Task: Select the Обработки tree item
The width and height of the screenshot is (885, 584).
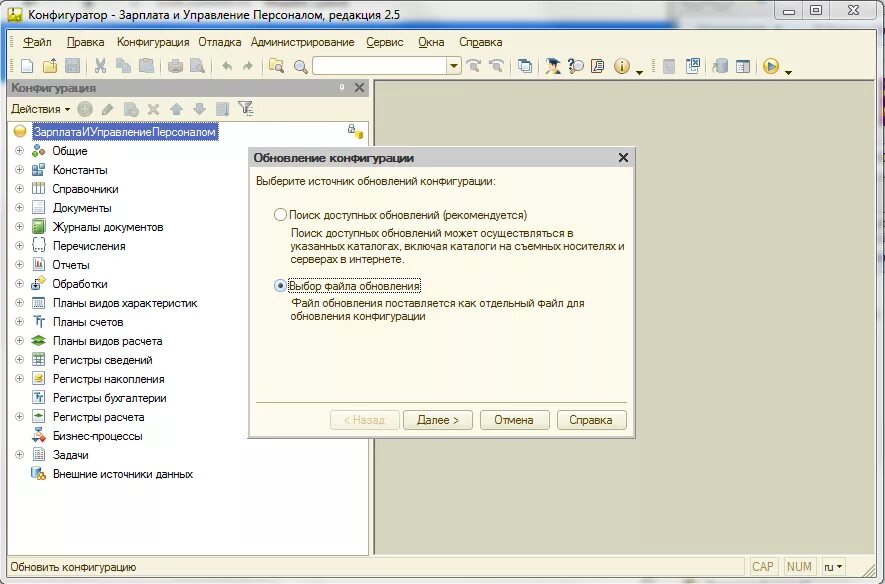Action: pos(80,284)
